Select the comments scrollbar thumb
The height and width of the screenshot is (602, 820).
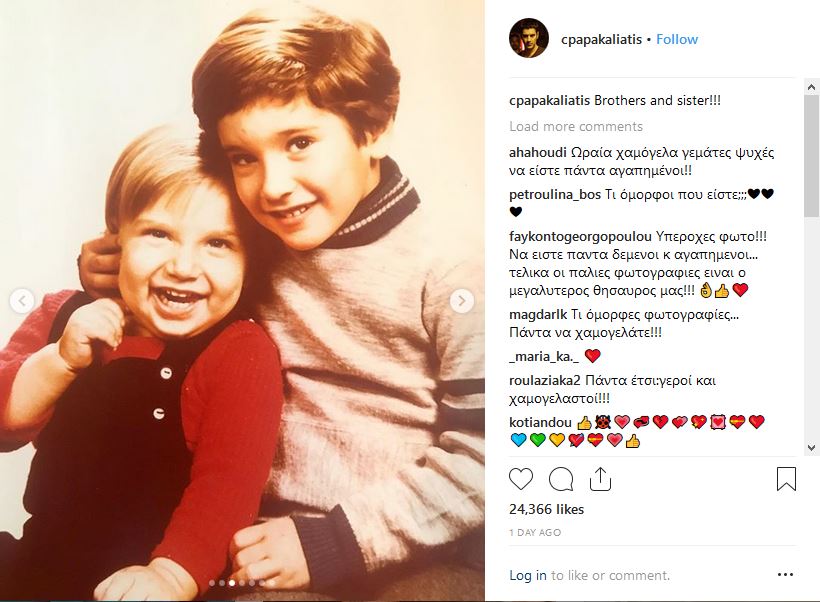(812, 155)
